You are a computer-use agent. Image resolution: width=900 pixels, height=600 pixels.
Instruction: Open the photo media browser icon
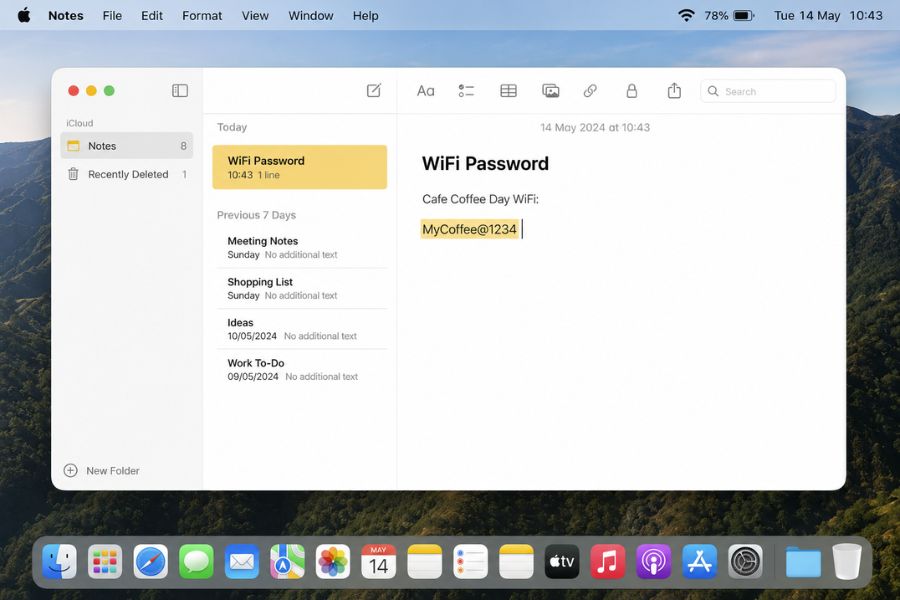pos(550,91)
